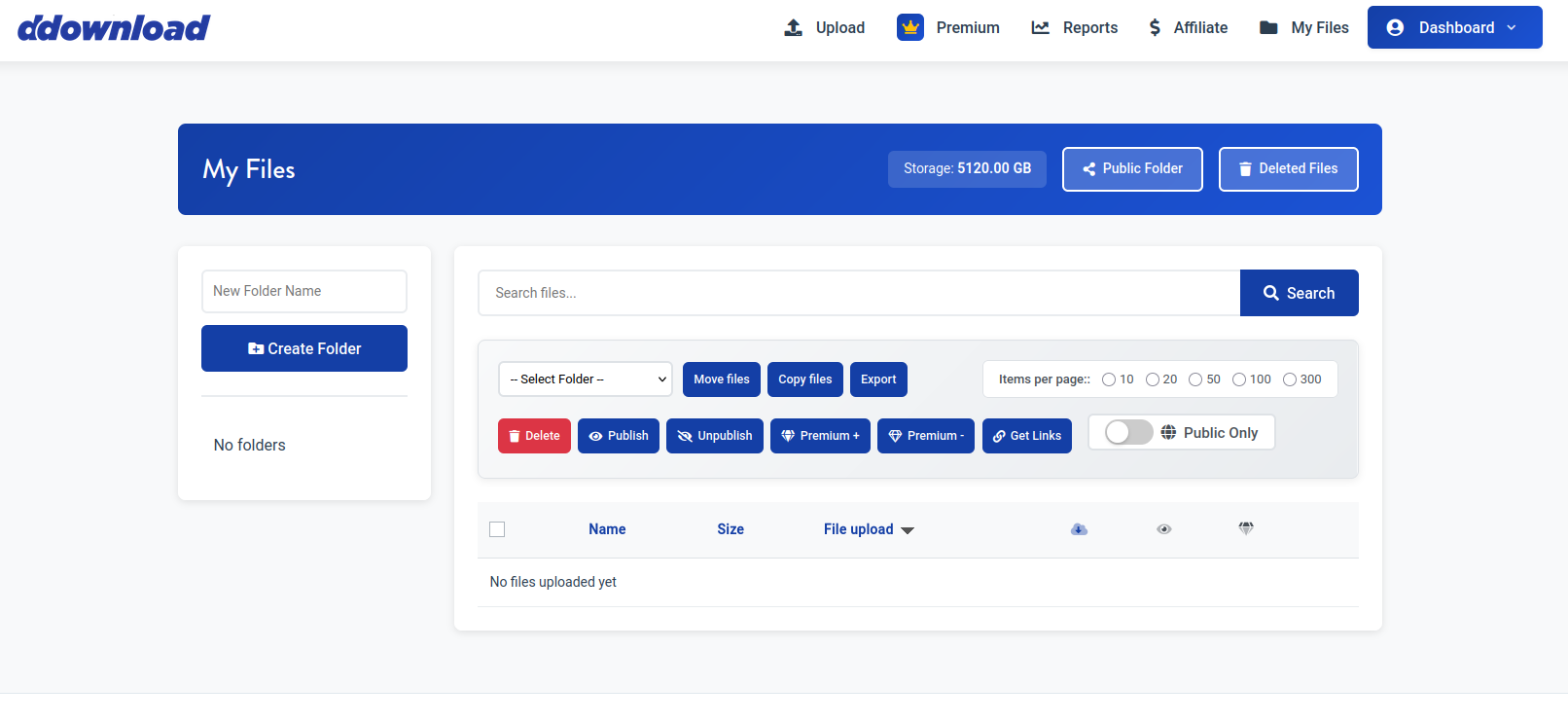Sort files by Name column
Viewport: 1568px width, 722px height.
[607, 529]
